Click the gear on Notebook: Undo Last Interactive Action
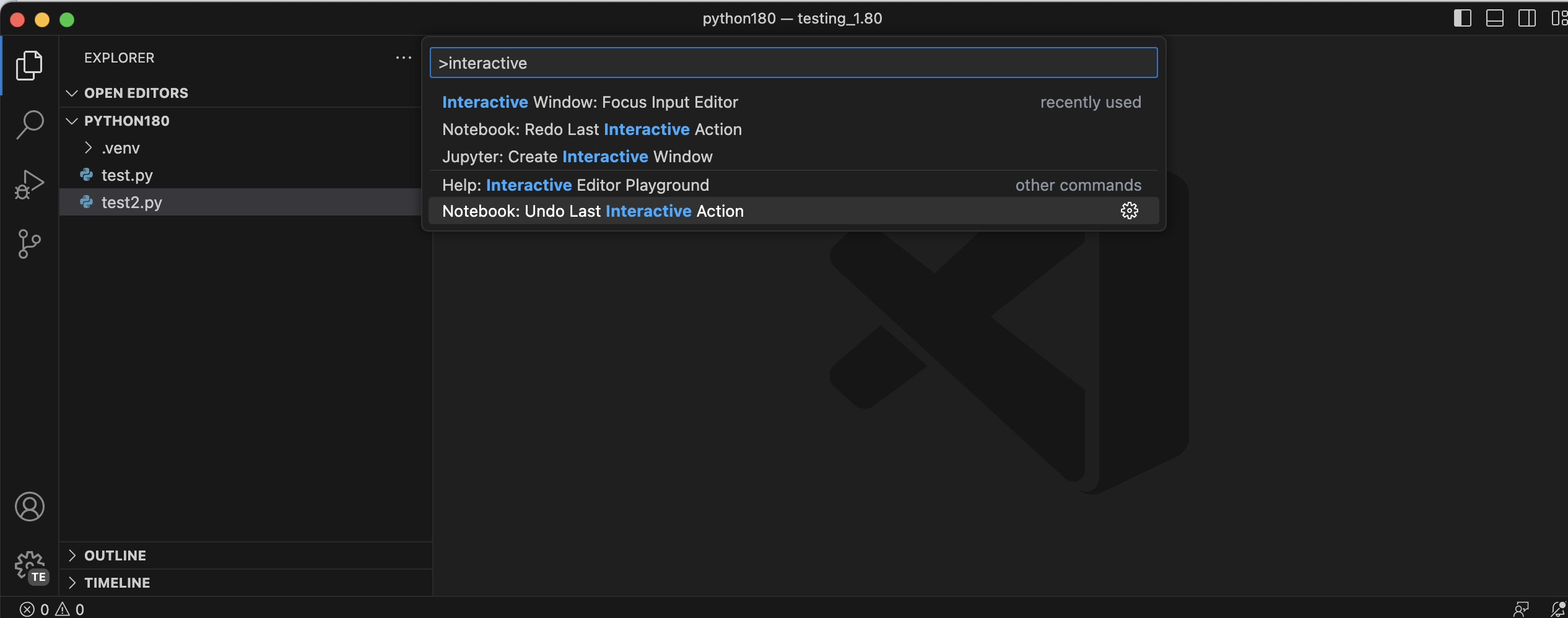This screenshot has width=1568, height=618. 1130,211
